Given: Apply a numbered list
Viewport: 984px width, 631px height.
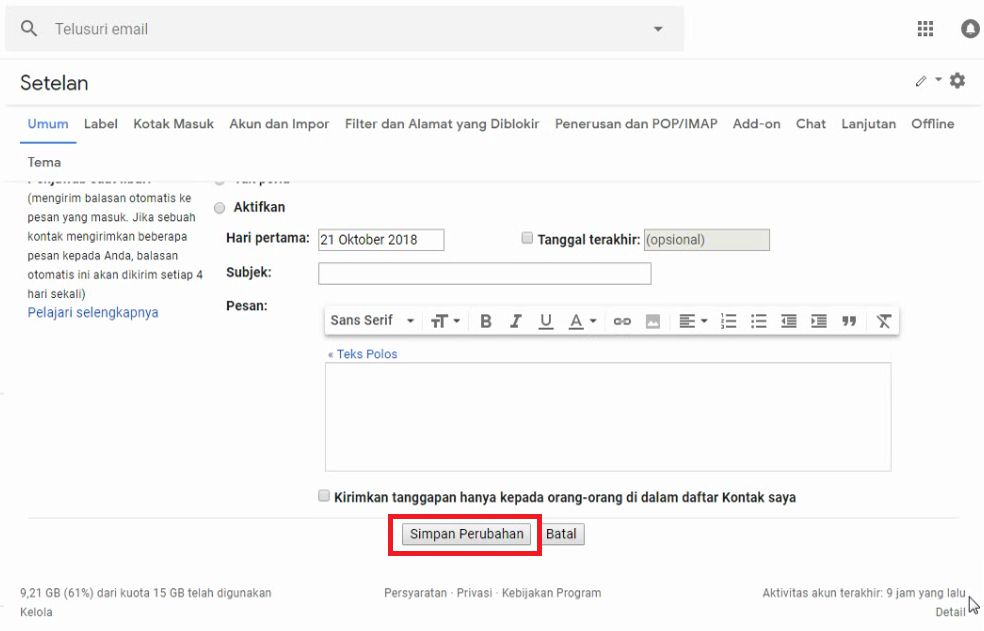Looking at the screenshot, I should pyautogui.click(x=729, y=321).
